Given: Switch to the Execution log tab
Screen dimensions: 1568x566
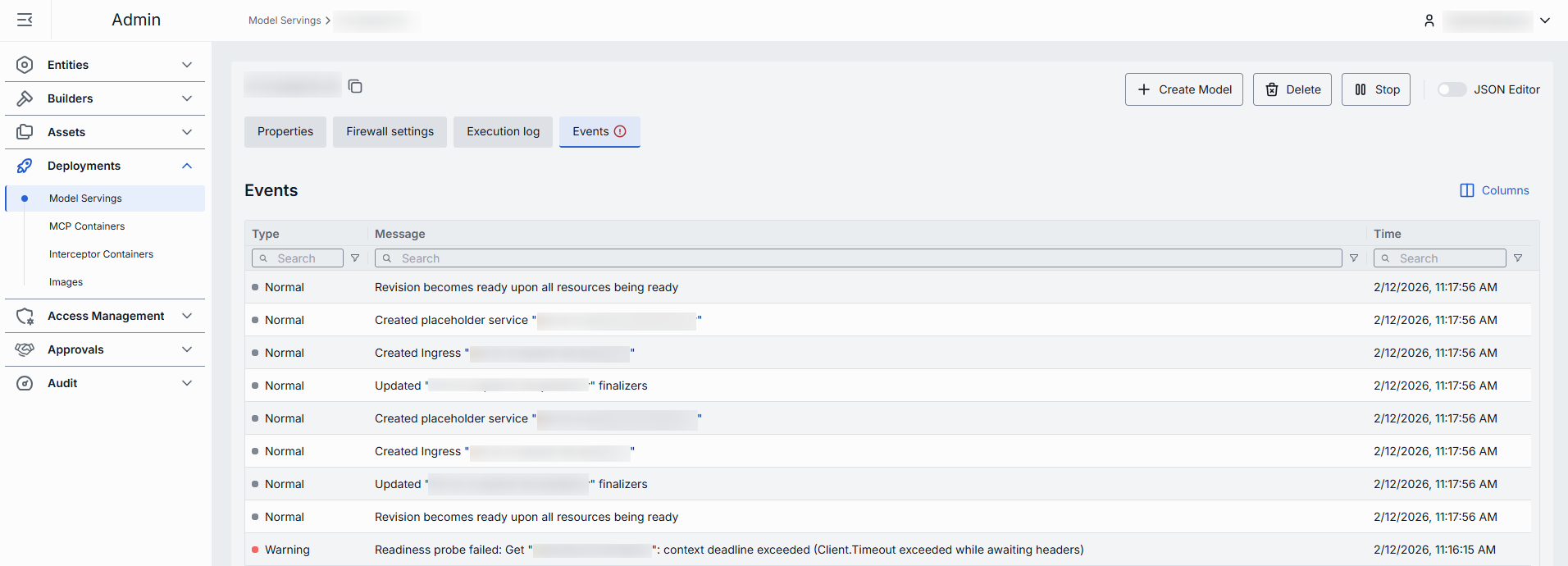Looking at the screenshot, I should click(503, 131).
